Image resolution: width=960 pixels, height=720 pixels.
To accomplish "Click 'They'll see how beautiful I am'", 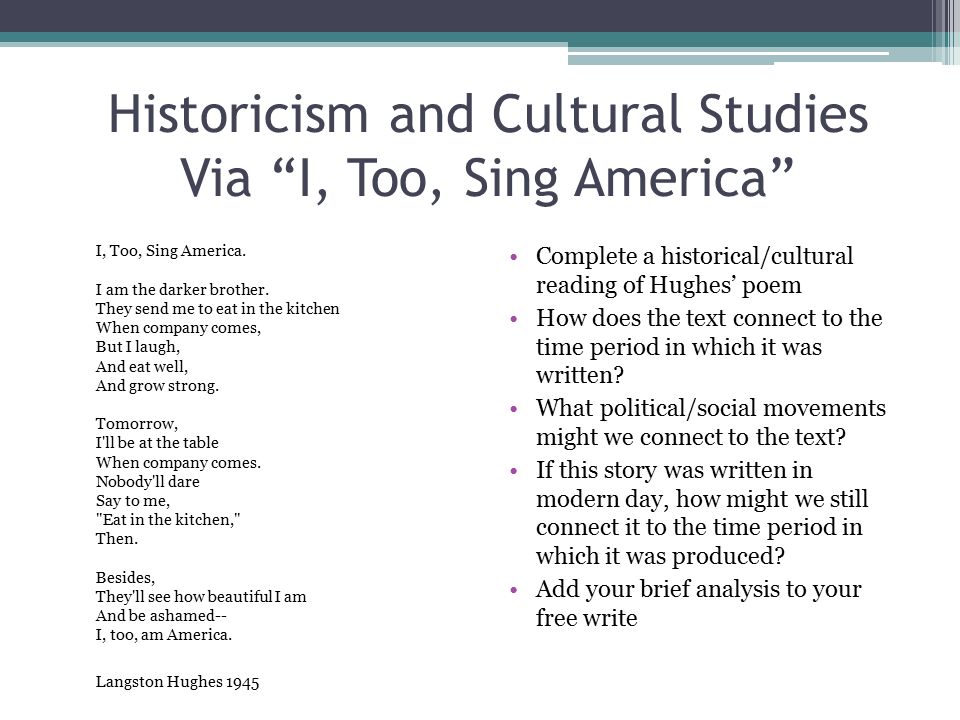I will pos(201,596).
